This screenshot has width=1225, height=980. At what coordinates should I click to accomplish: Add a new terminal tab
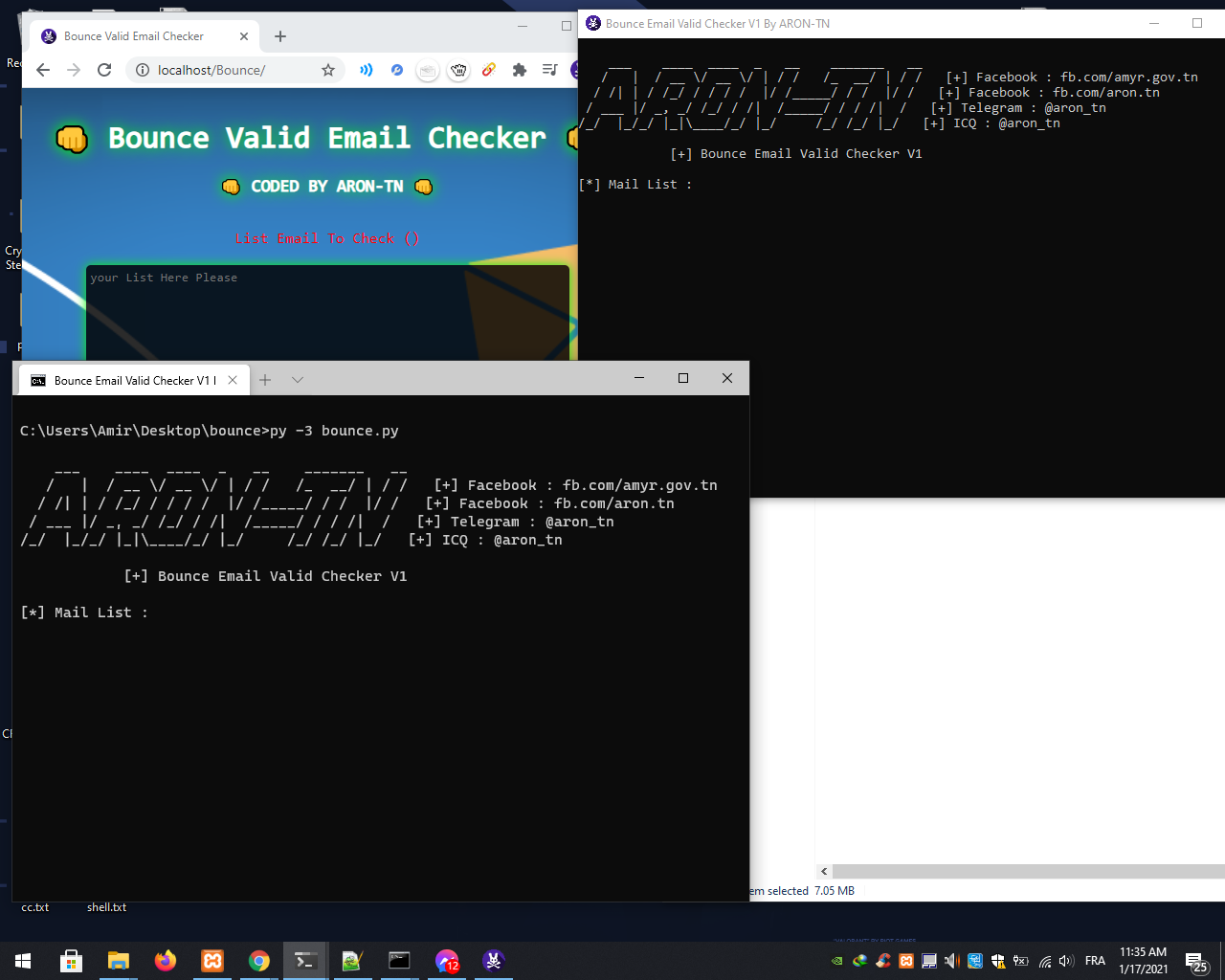265,380
